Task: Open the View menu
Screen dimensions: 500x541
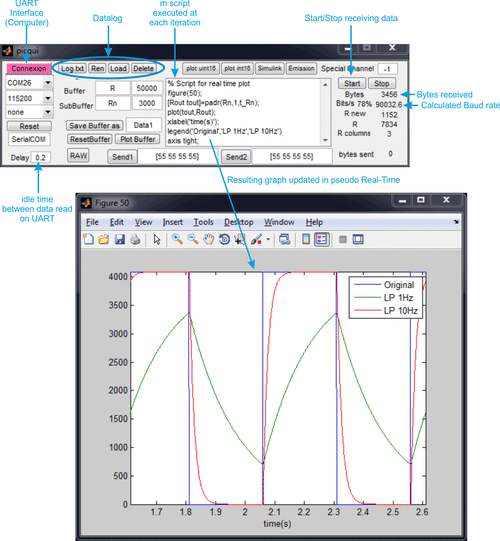Action: [x=143, y=222]
